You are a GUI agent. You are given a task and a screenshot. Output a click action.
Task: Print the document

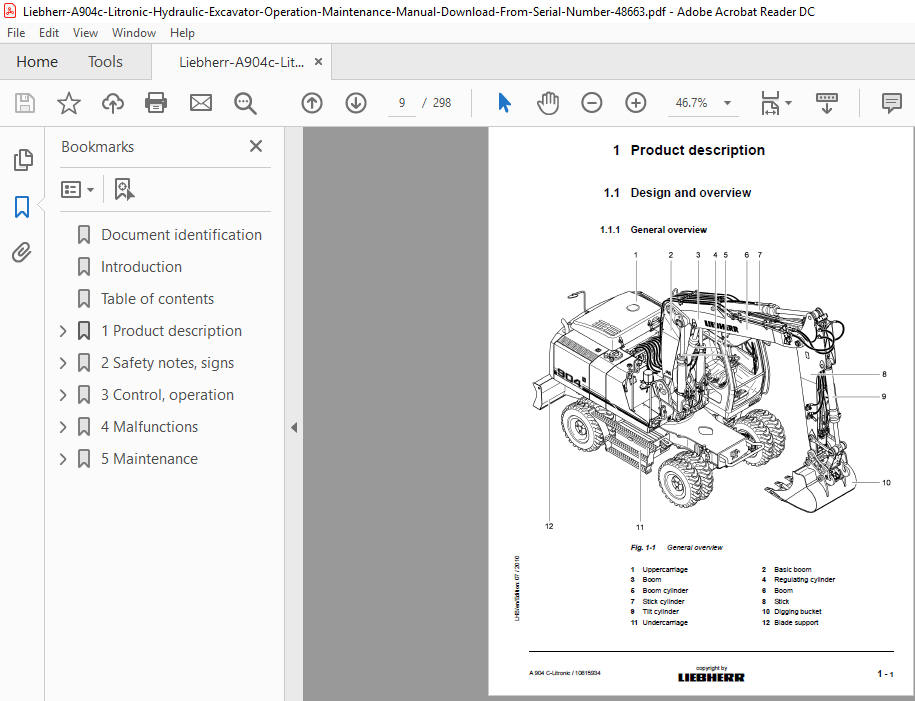[x=156, y=103]
